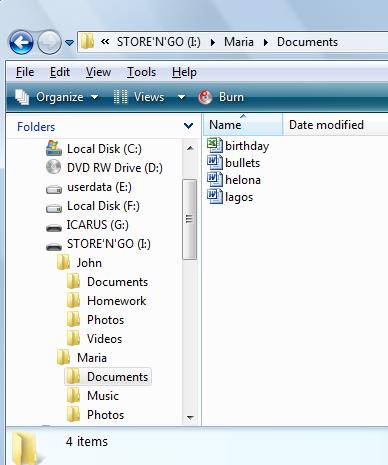The height and width of the screenshot is (465, 388).
Task: Navigate to Maria in address bar
Action: [239, 42]
